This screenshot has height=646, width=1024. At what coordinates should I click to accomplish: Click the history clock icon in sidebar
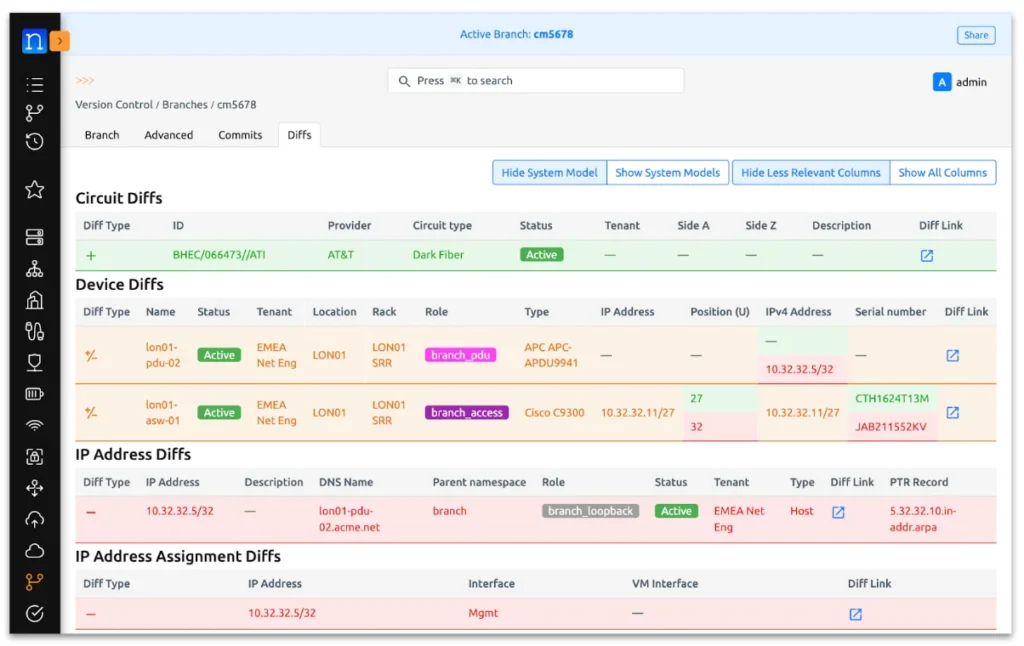point(34,142)
